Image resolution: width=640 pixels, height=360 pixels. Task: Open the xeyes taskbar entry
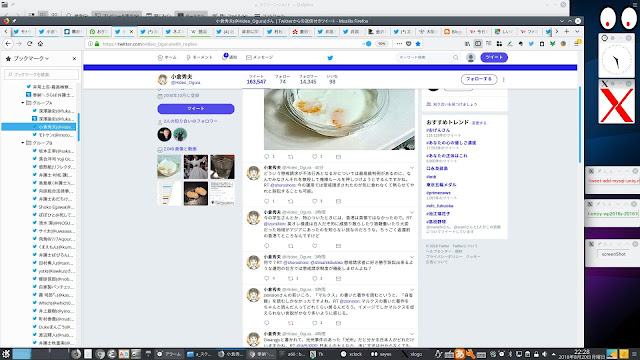coord(381,354)
